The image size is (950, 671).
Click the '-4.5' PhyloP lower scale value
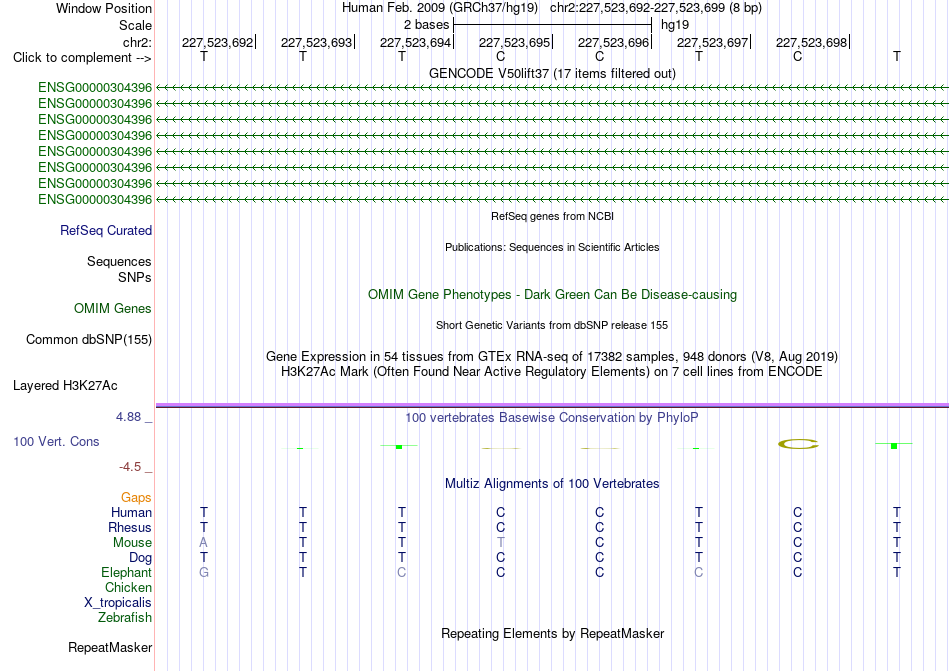130,466
